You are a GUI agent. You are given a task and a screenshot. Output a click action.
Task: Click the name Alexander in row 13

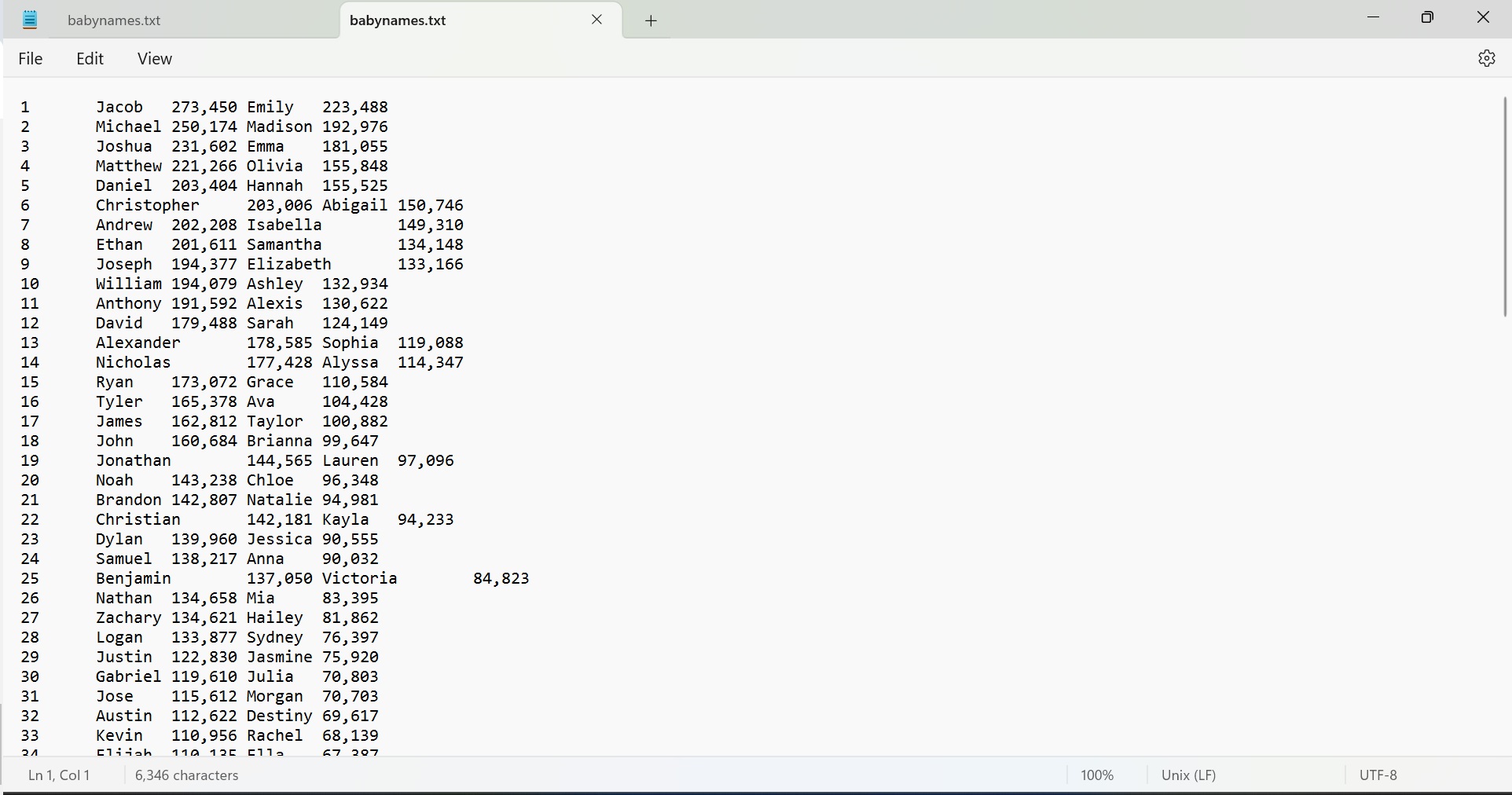point(138,343)
